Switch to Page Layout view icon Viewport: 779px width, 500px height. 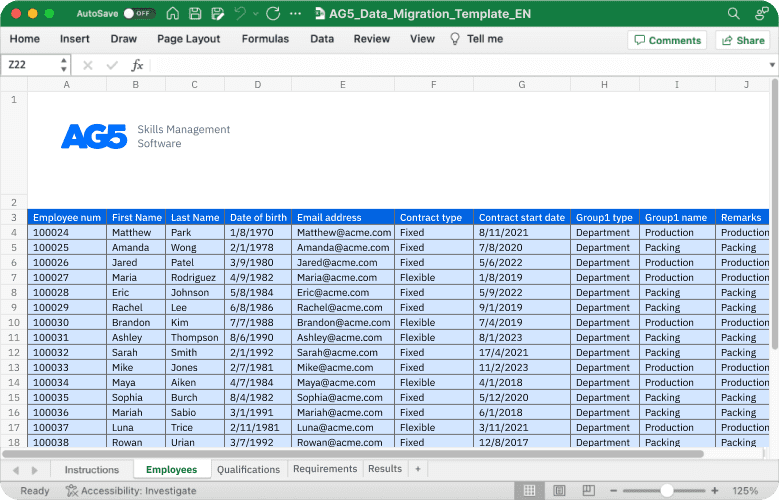(559, 491)
